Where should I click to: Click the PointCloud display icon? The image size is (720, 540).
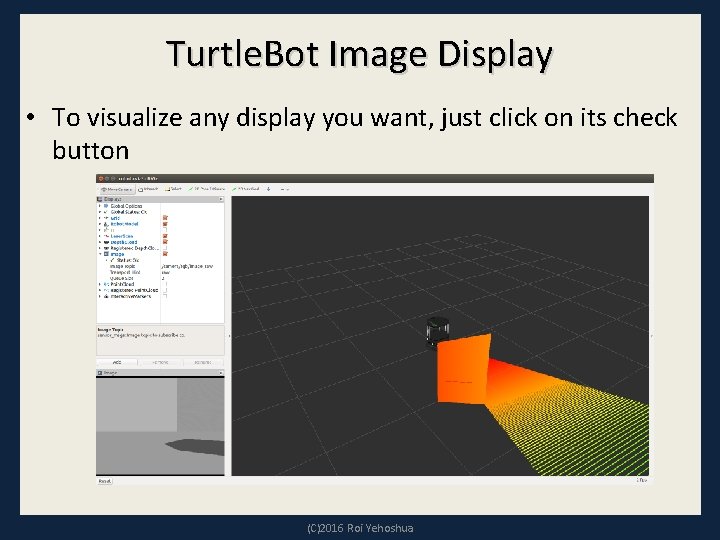point(107,284)
